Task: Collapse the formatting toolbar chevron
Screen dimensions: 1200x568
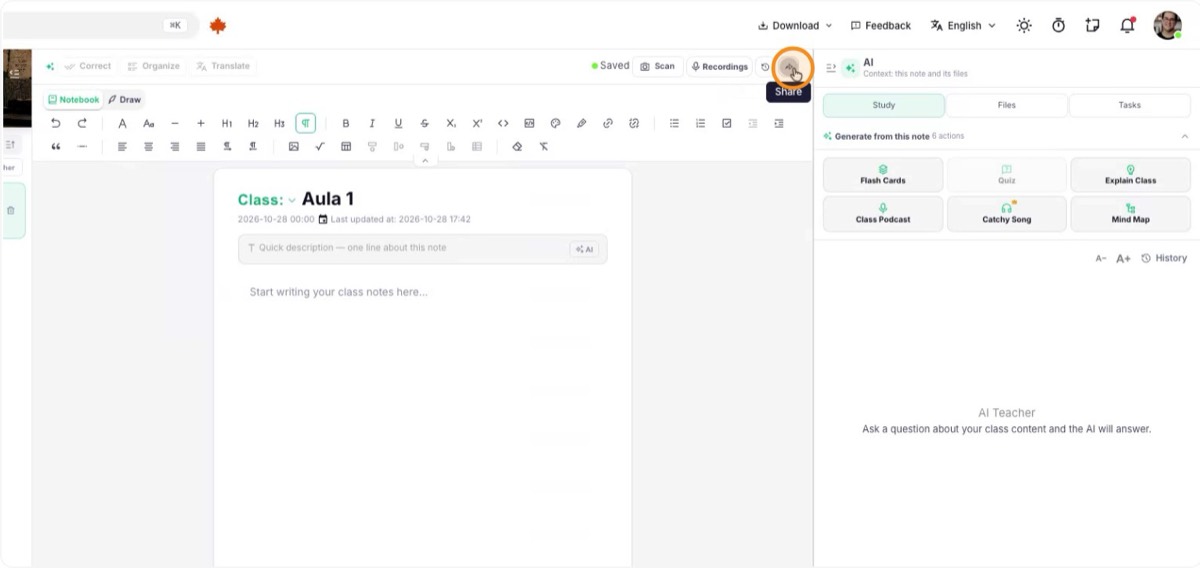Action: tap(424, 160)
